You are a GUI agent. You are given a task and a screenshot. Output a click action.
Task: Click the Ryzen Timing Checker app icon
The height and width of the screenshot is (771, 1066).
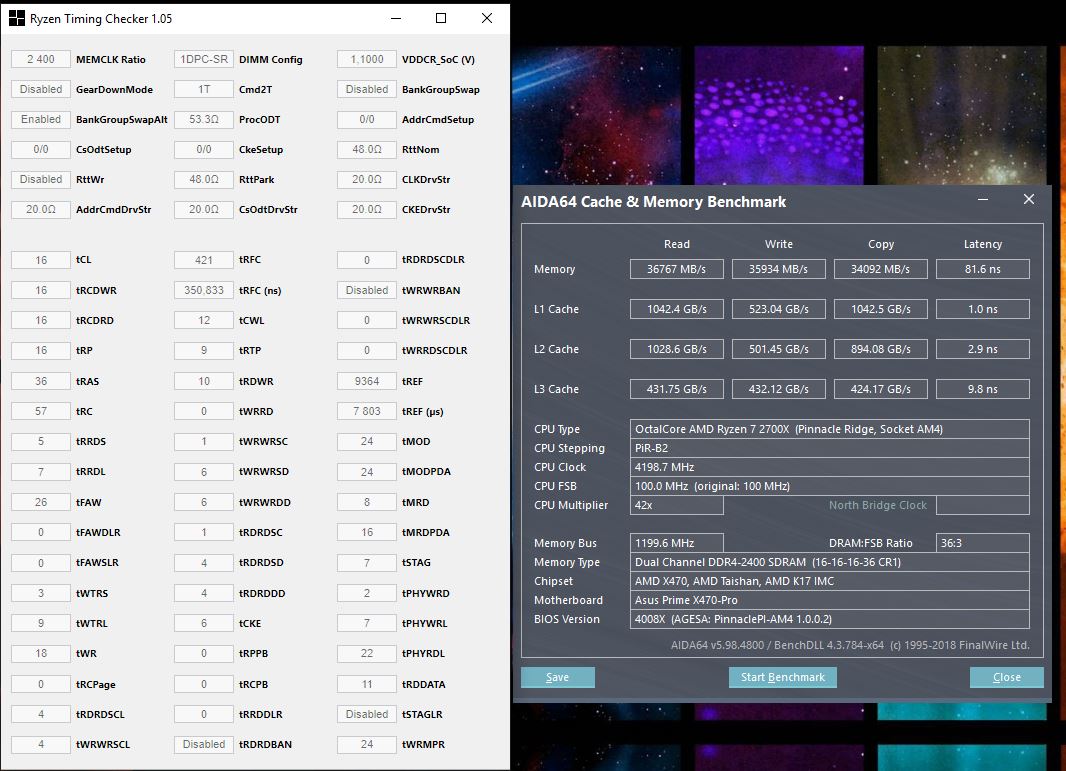pos(16,18)
